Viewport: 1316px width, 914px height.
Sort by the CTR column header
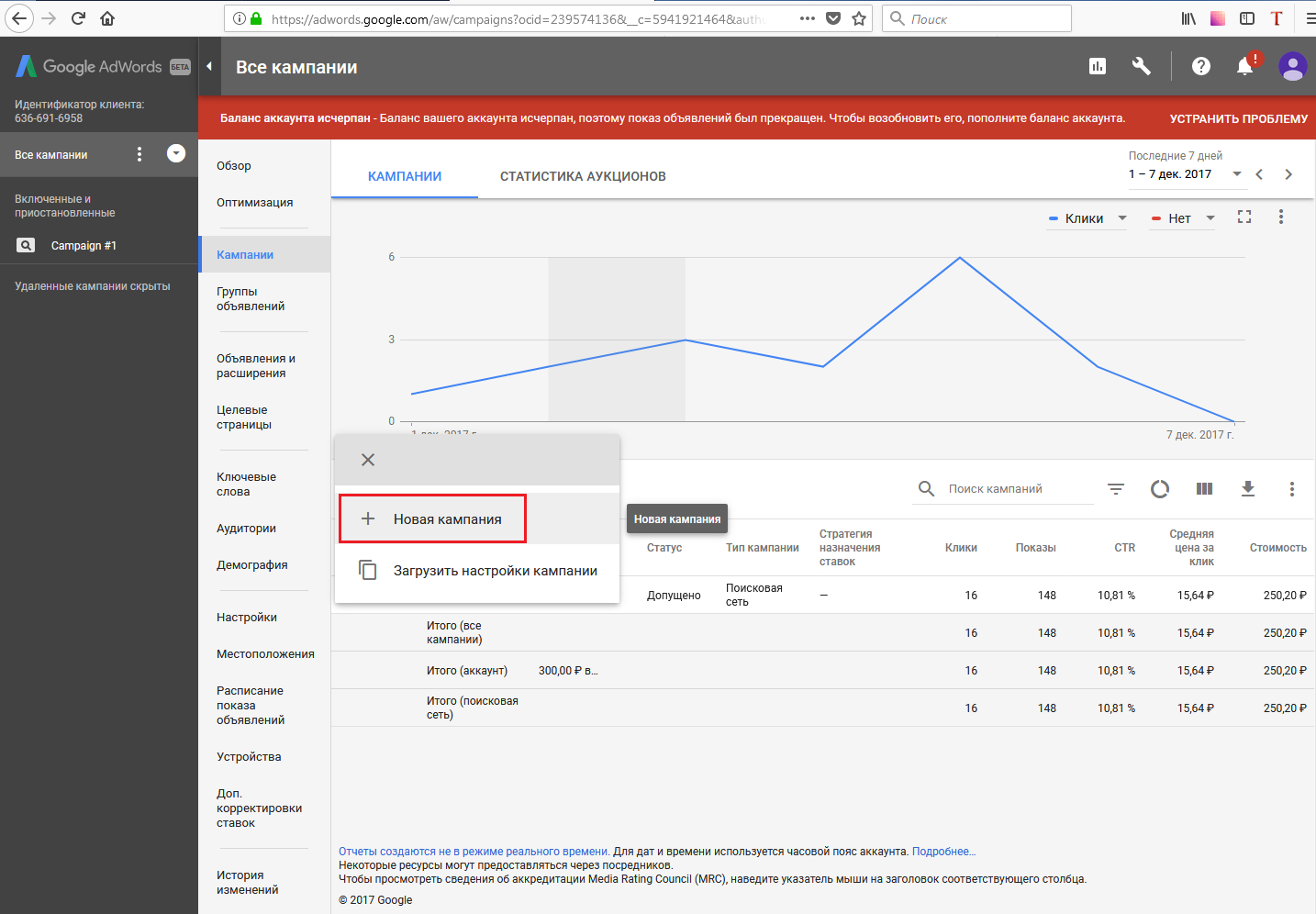pyautogui.click(x=1125, y=548)
